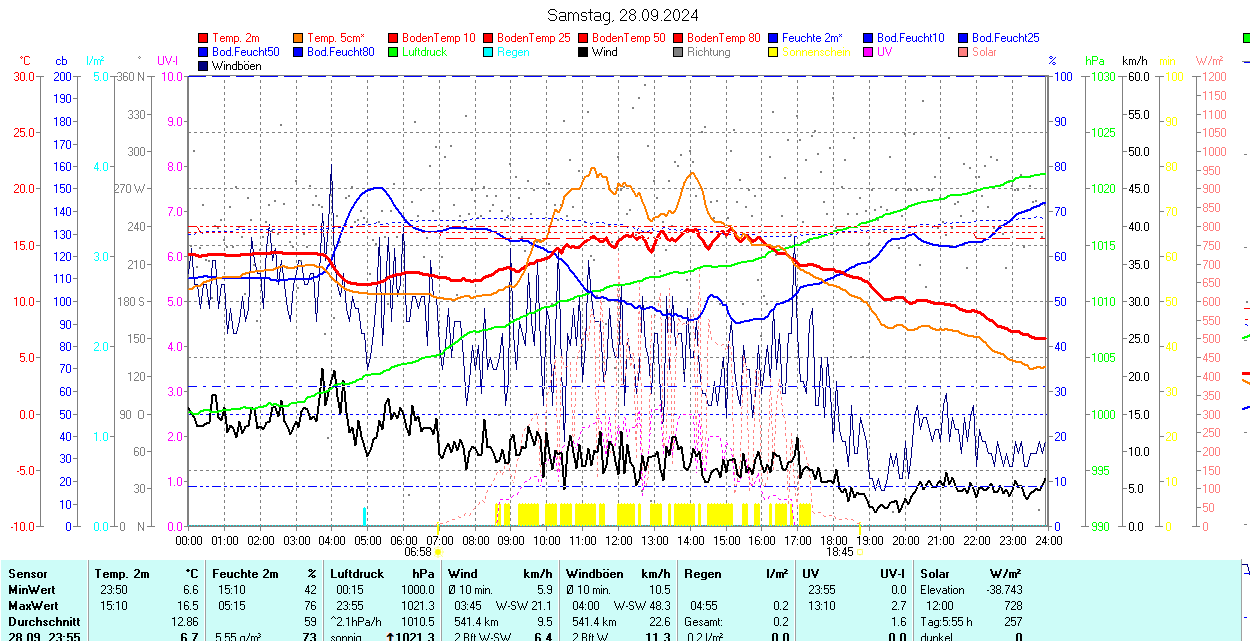Click the Bod.Feucht25 legend entry
Image resolution: width=1250 pixels, height=641 pixels.
point(999,38)
